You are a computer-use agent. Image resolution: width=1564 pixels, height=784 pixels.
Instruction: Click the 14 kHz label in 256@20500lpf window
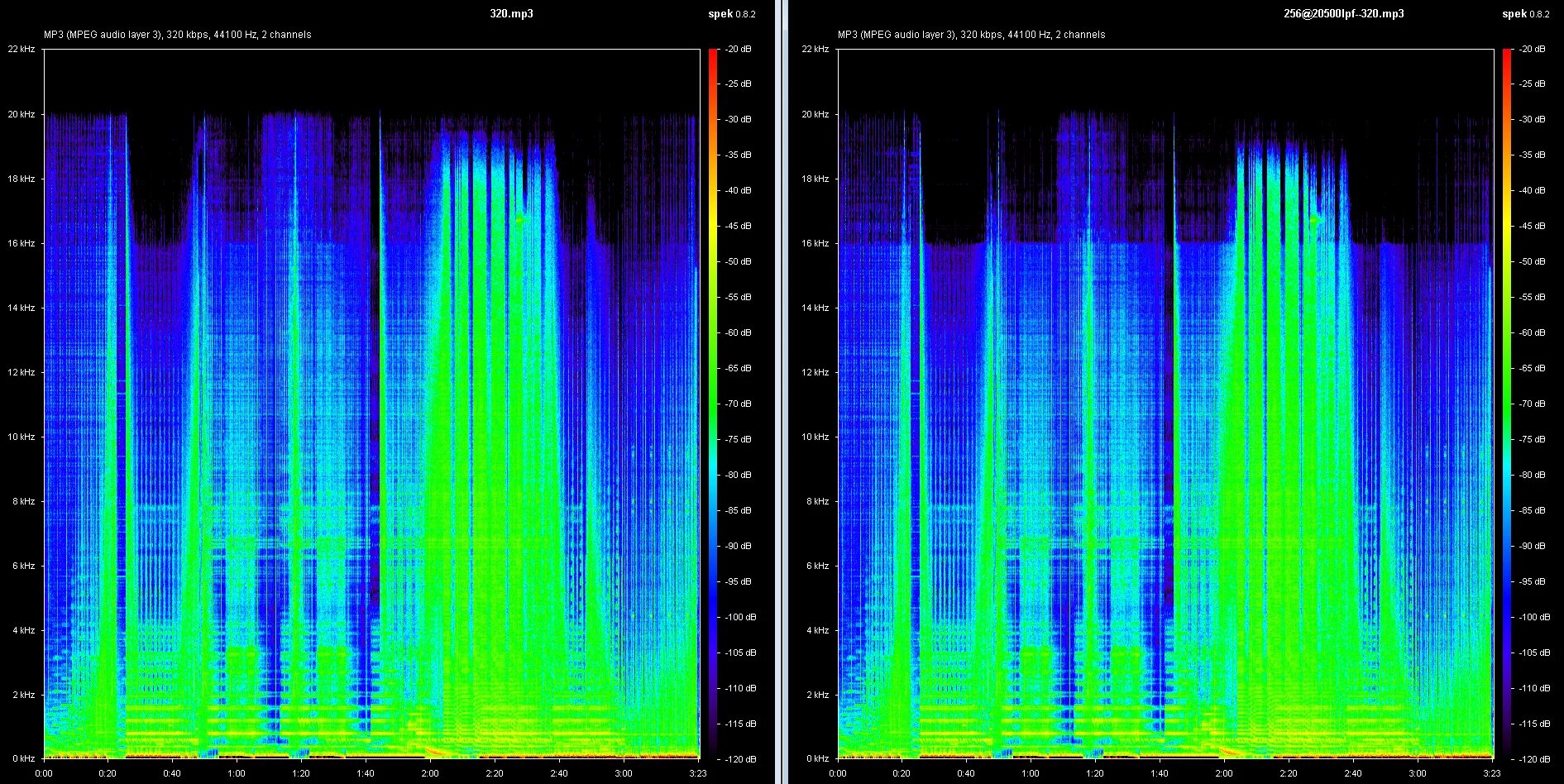point(815,308)
